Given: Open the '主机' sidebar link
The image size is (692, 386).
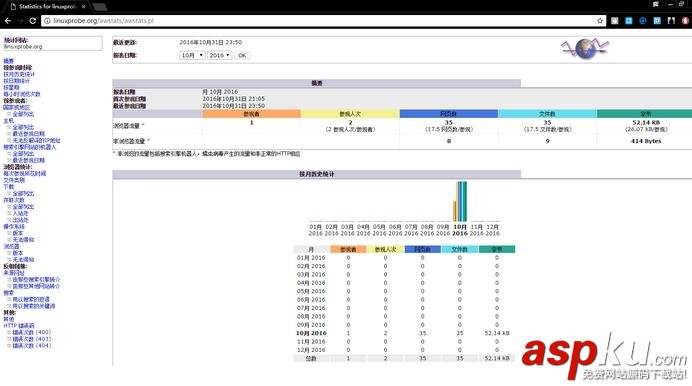Looking at the screenshot, I should (8, 120).
